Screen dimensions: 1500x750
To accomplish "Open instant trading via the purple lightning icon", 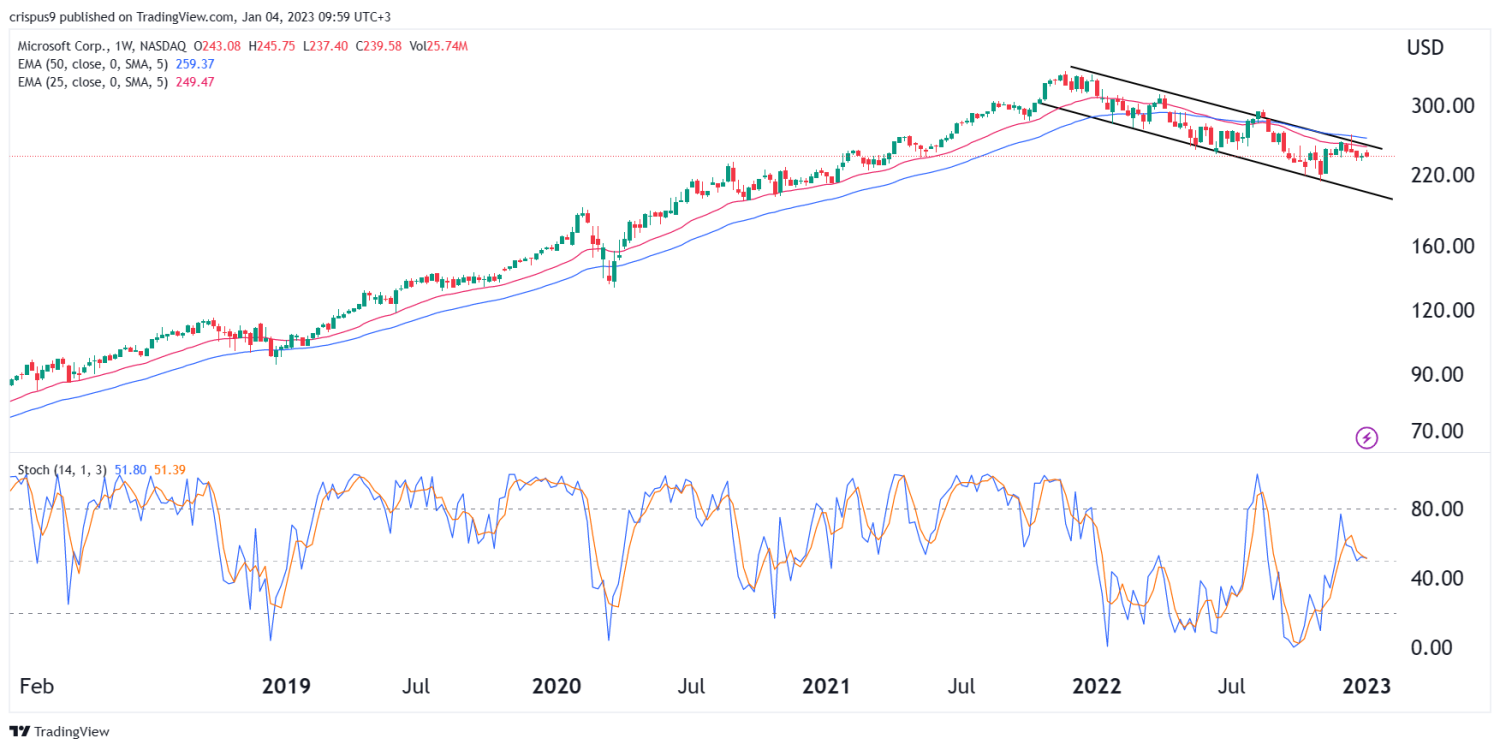I will [1366, 439].
